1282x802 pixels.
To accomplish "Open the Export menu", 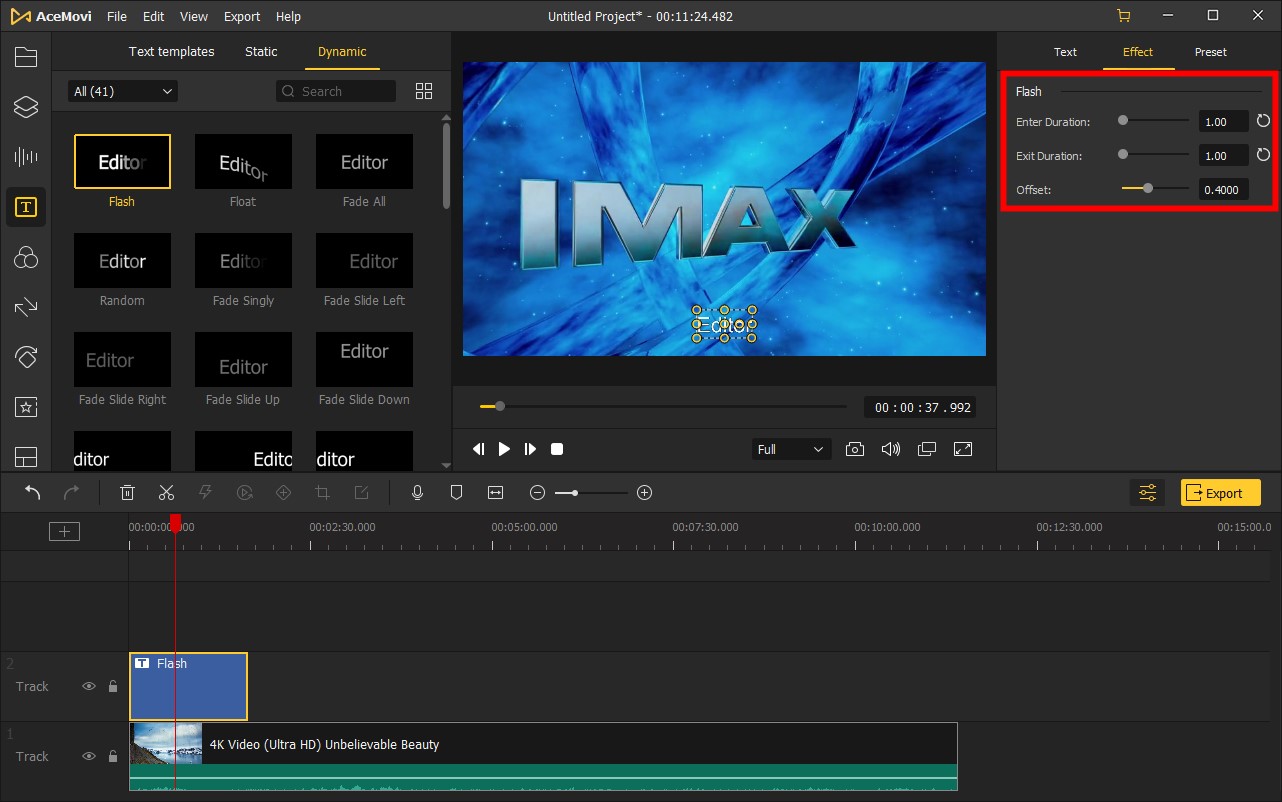I will [241, 17].
